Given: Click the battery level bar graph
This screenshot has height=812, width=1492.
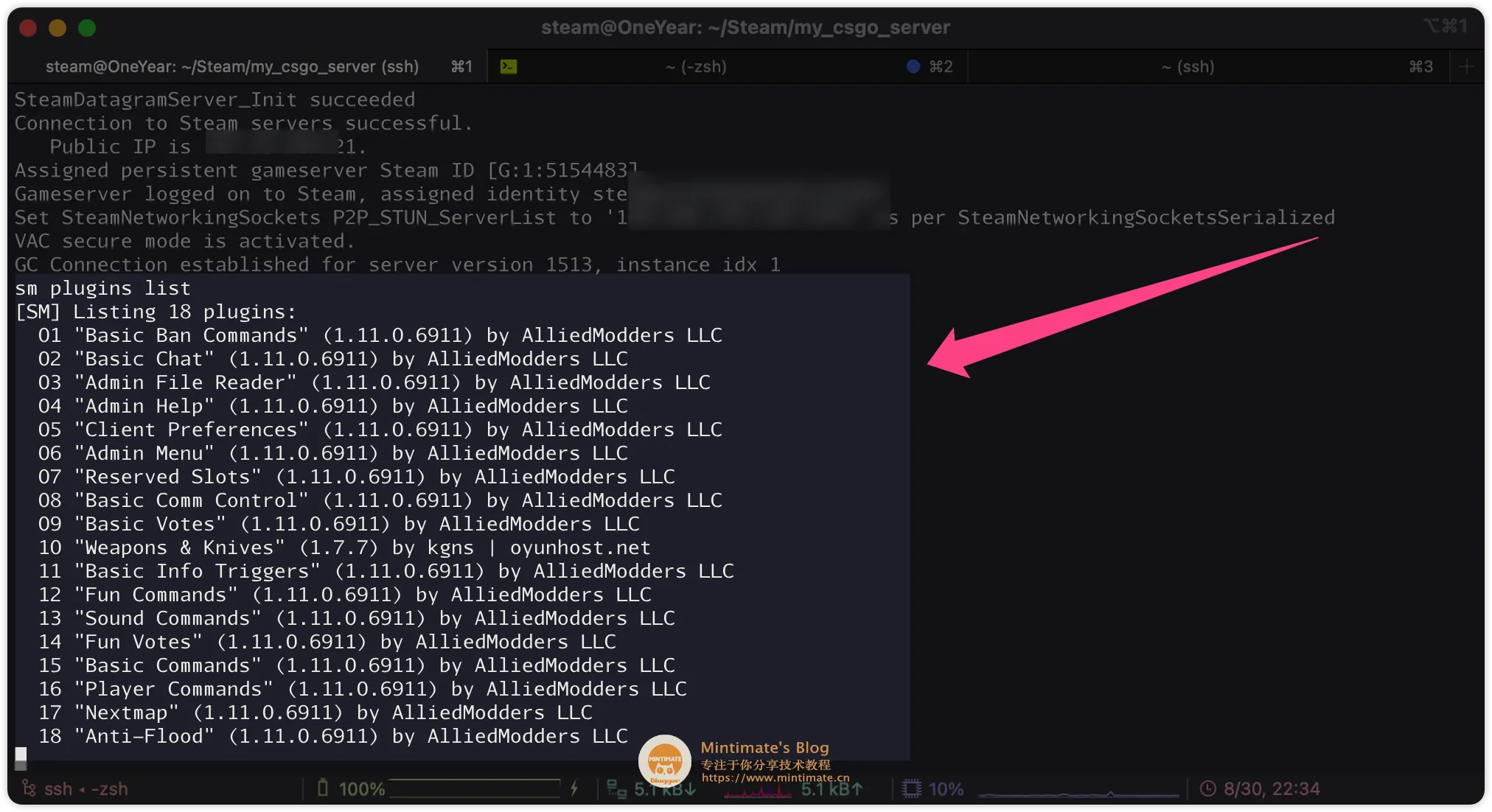Looking at the screenshot, I should click(474, 788).
